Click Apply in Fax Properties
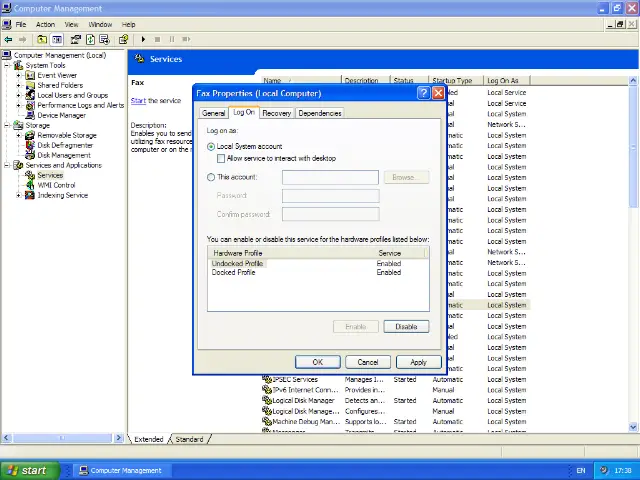 [x=418, y=362]
